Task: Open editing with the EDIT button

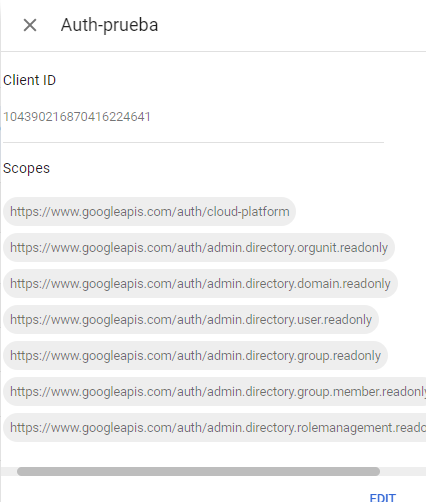Action: (383, 498)
